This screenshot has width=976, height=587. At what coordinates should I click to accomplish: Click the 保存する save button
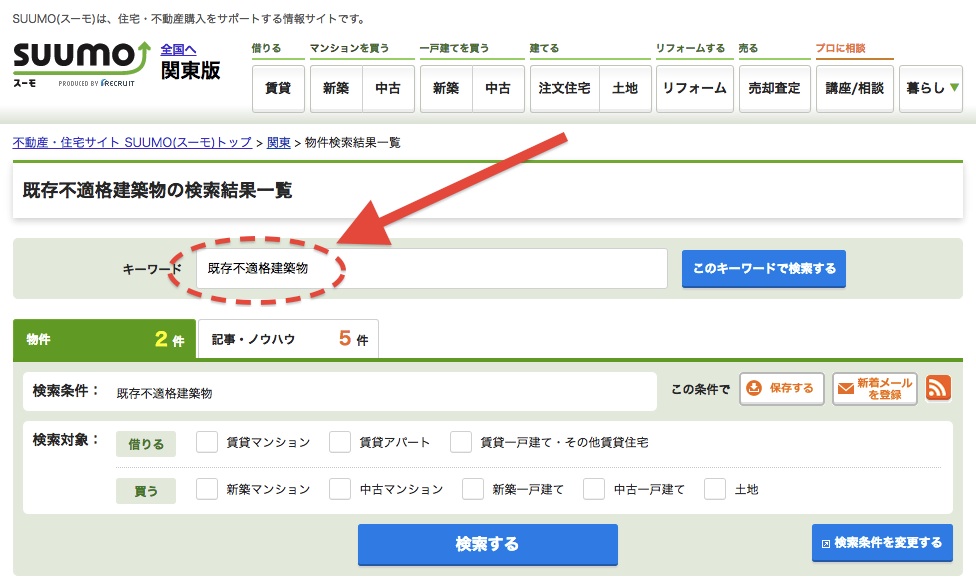point(782,388)
